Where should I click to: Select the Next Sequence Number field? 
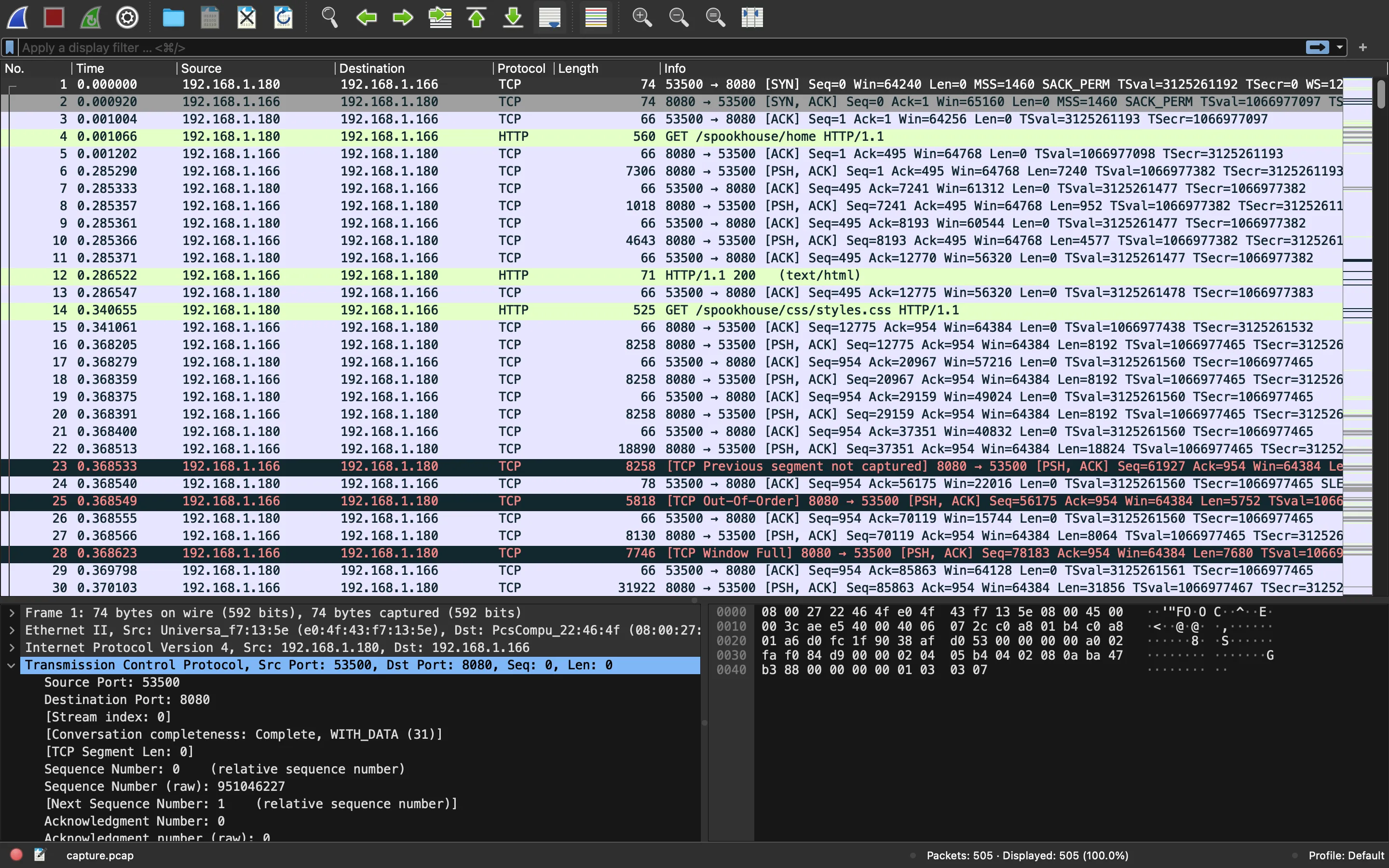[x=251, y=804]
